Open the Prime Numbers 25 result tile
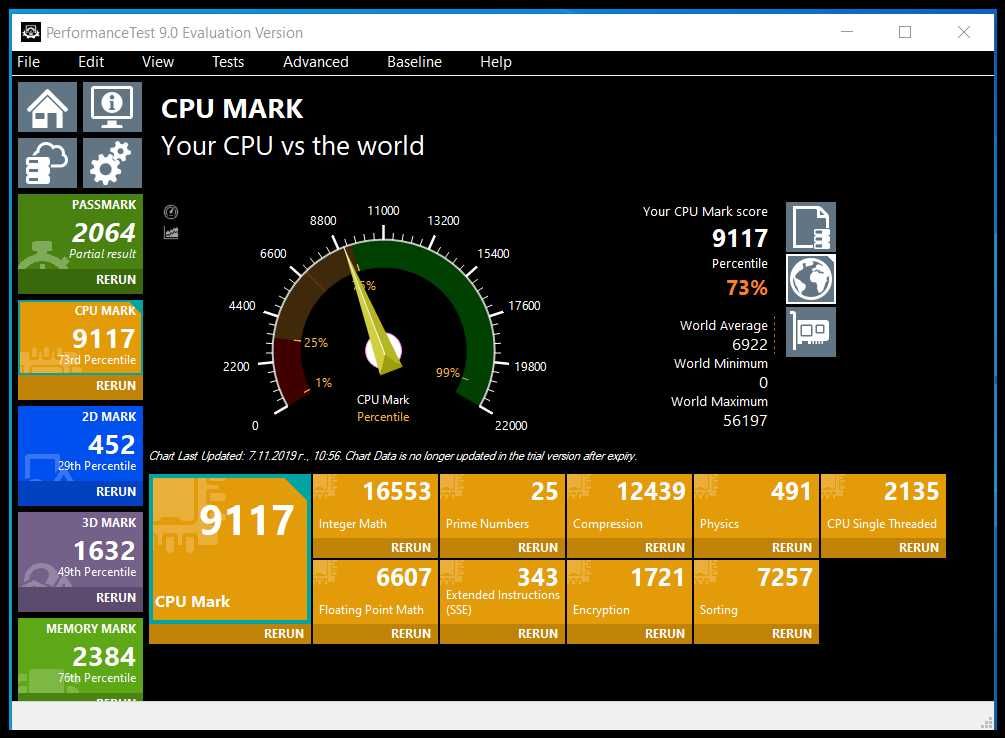The width and height of the screenshot is (1005, 738). pyautogui.click(x=502, y=507)
